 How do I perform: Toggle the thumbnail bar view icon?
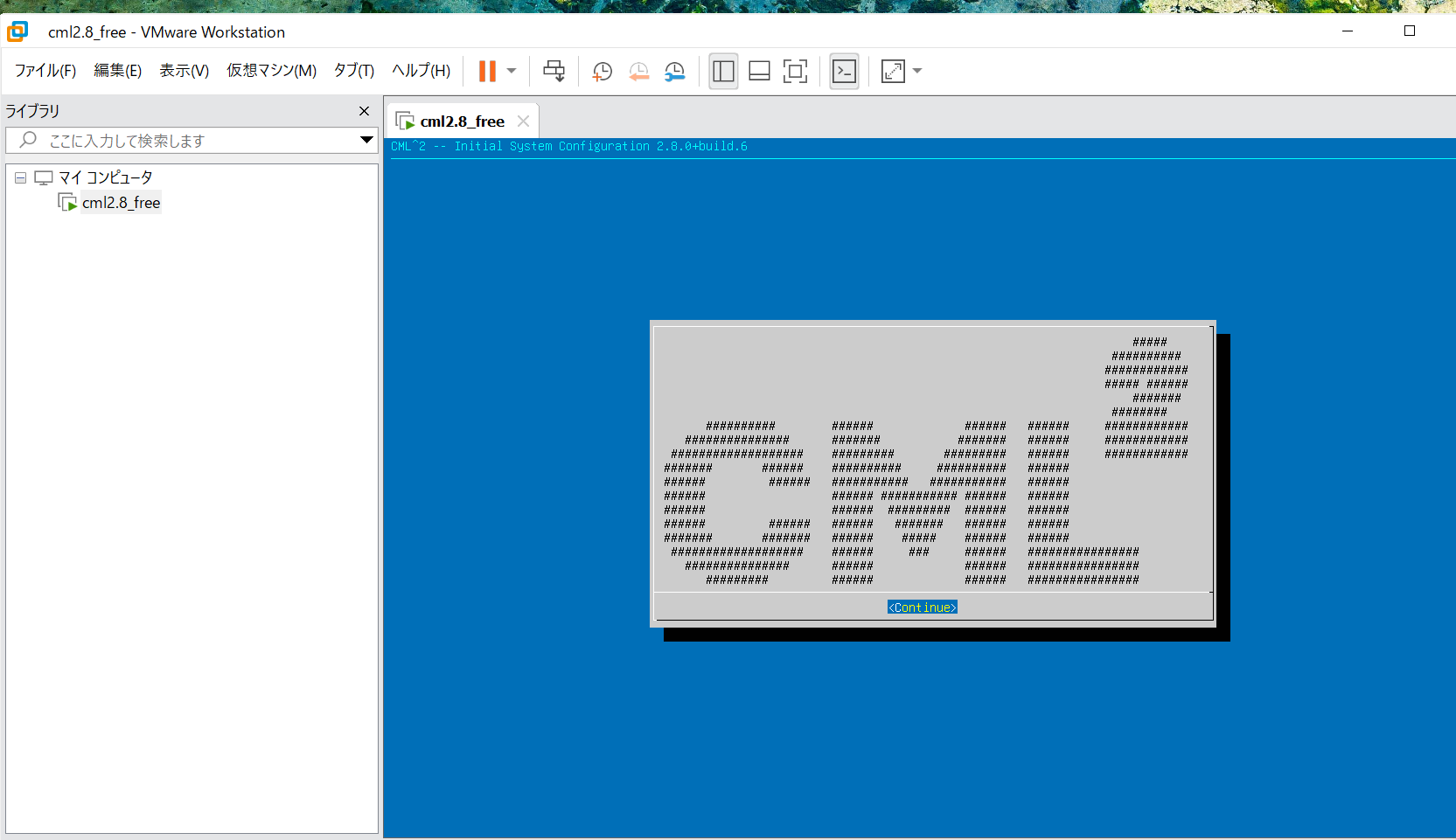point(759,71)
